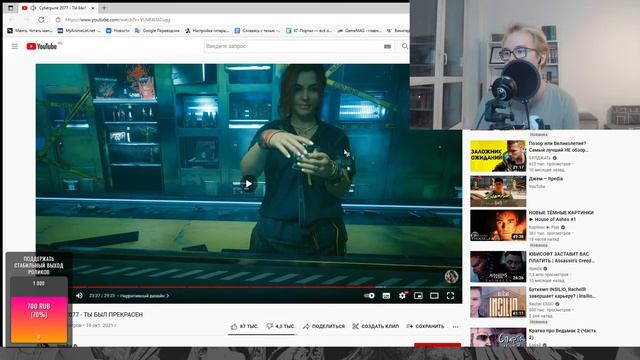
Task: Click the site info lock icon
Action: click(58, 20)
